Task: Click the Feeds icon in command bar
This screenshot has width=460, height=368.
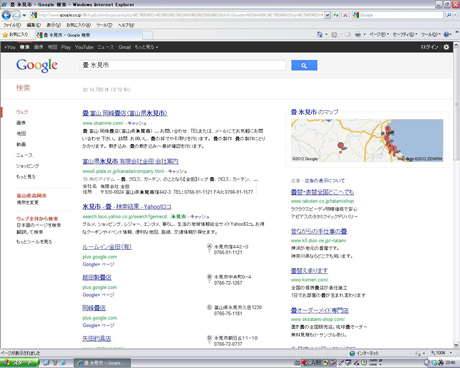Action: coord(334,34)
